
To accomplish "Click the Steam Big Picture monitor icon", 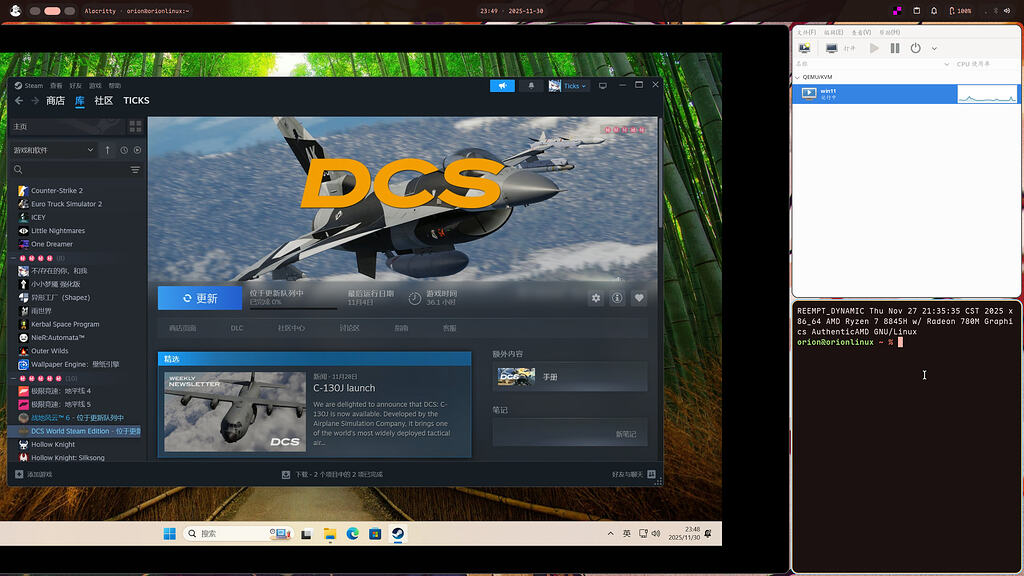I will coord(603,86).
